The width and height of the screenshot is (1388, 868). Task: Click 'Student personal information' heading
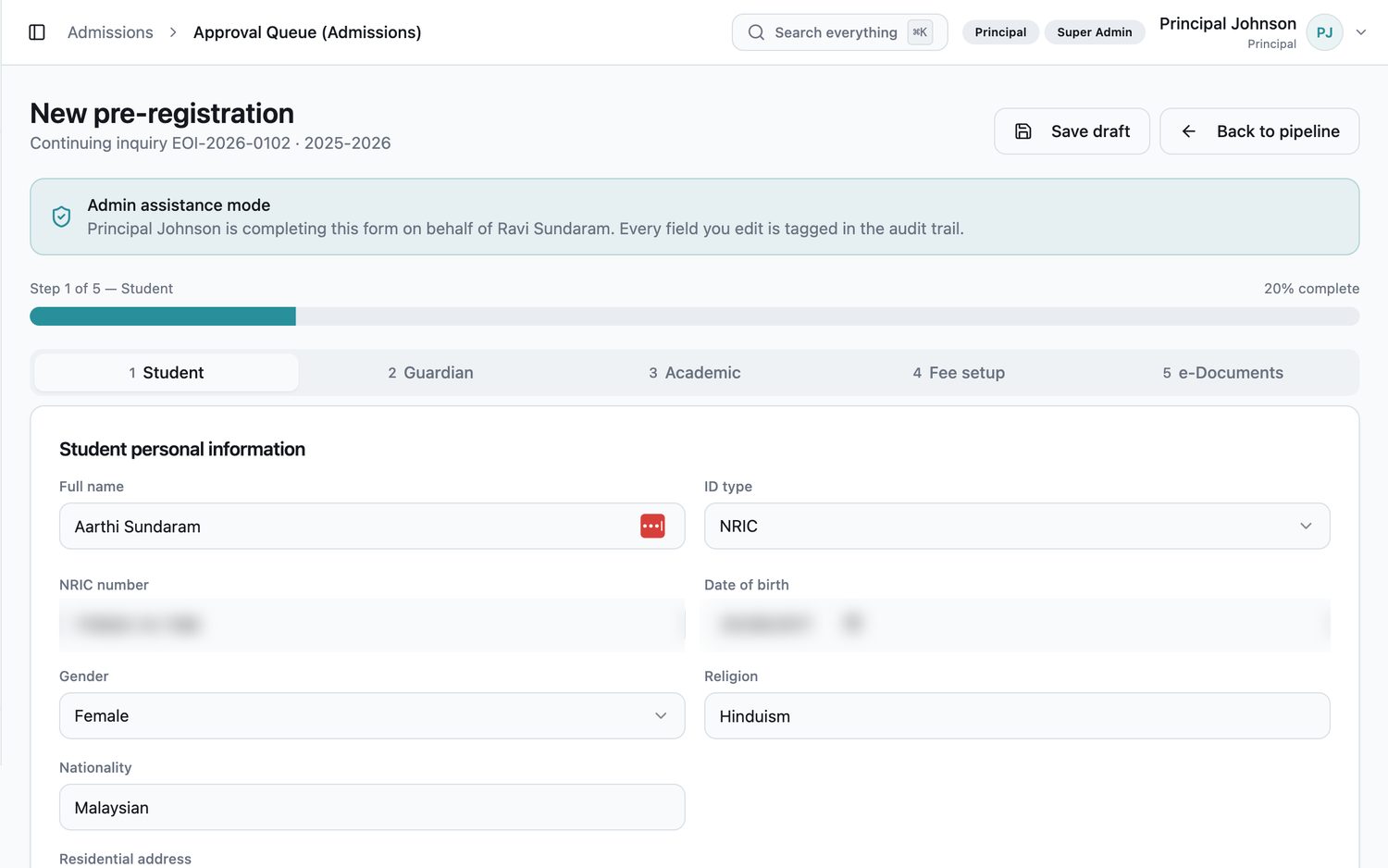pyautogui.click(x=182, y=449)
